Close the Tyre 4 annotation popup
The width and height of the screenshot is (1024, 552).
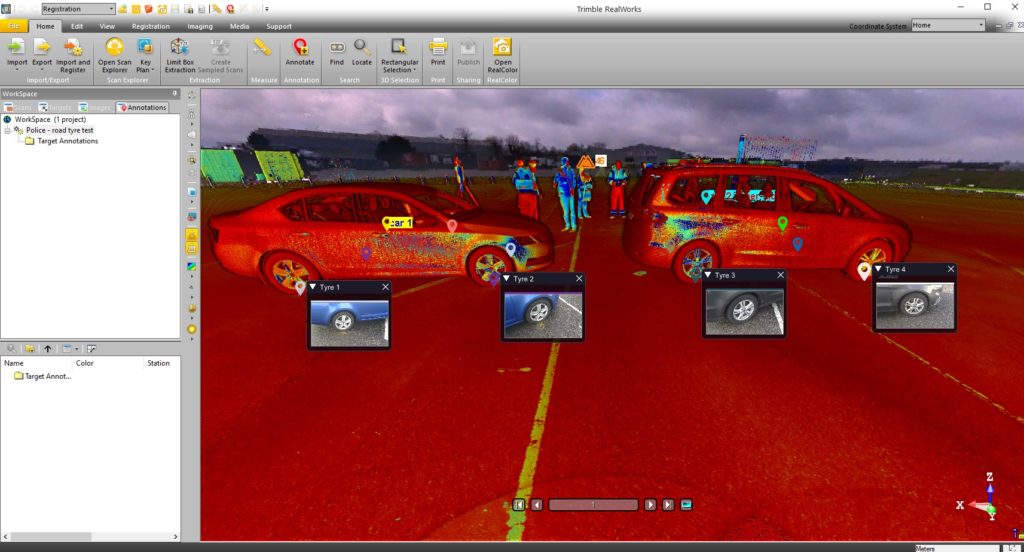pyautogui.click(x=951, y=268)
